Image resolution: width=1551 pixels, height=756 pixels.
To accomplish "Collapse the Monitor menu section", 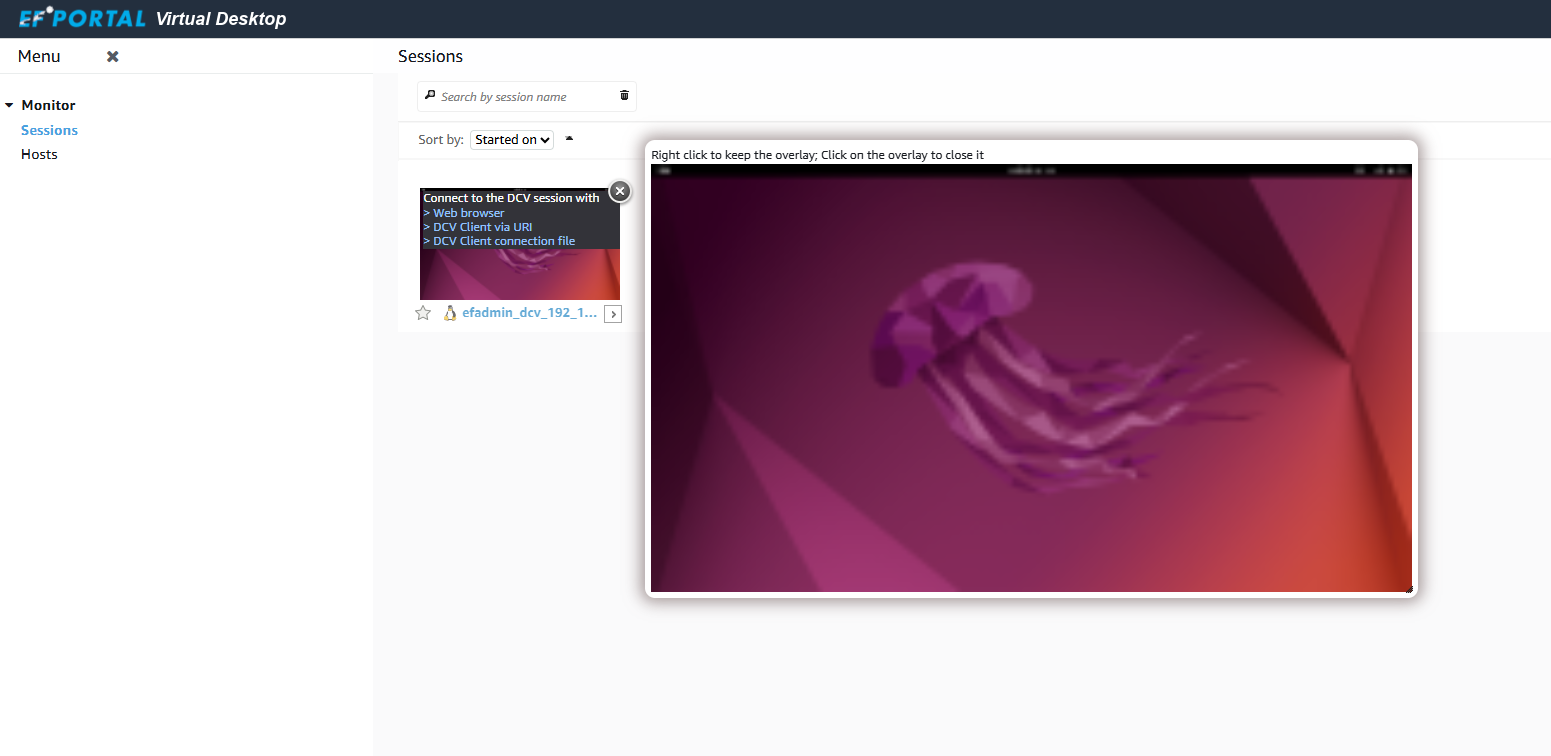I will [x=9, y=105].
